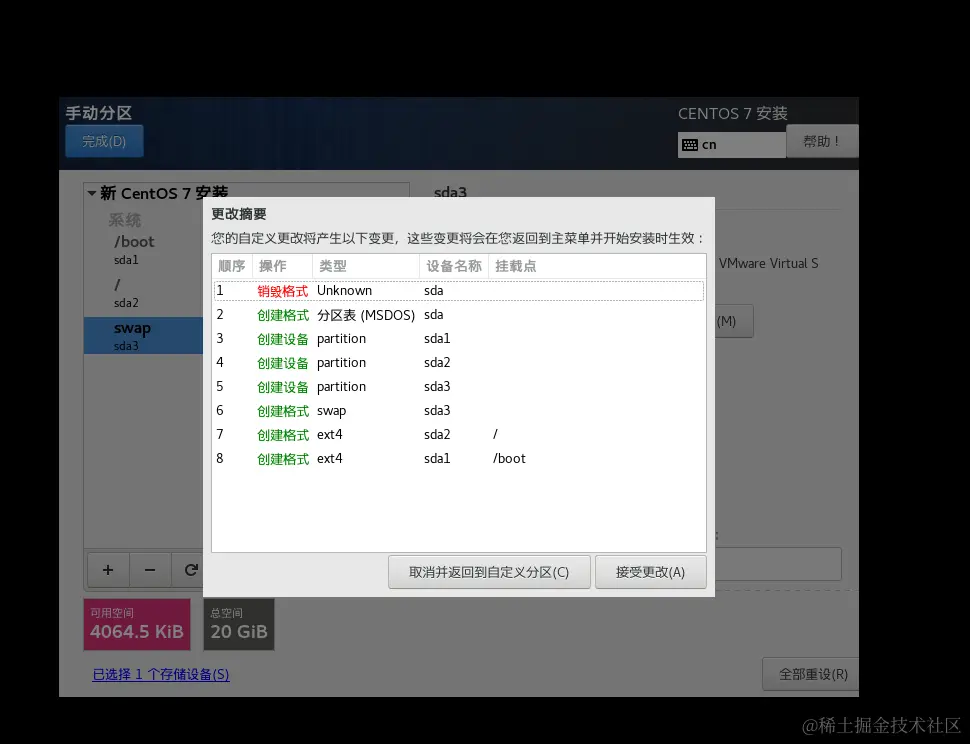
Task: Select row 5 创建设备 partition sda3
Action: [x=458, y=387]
